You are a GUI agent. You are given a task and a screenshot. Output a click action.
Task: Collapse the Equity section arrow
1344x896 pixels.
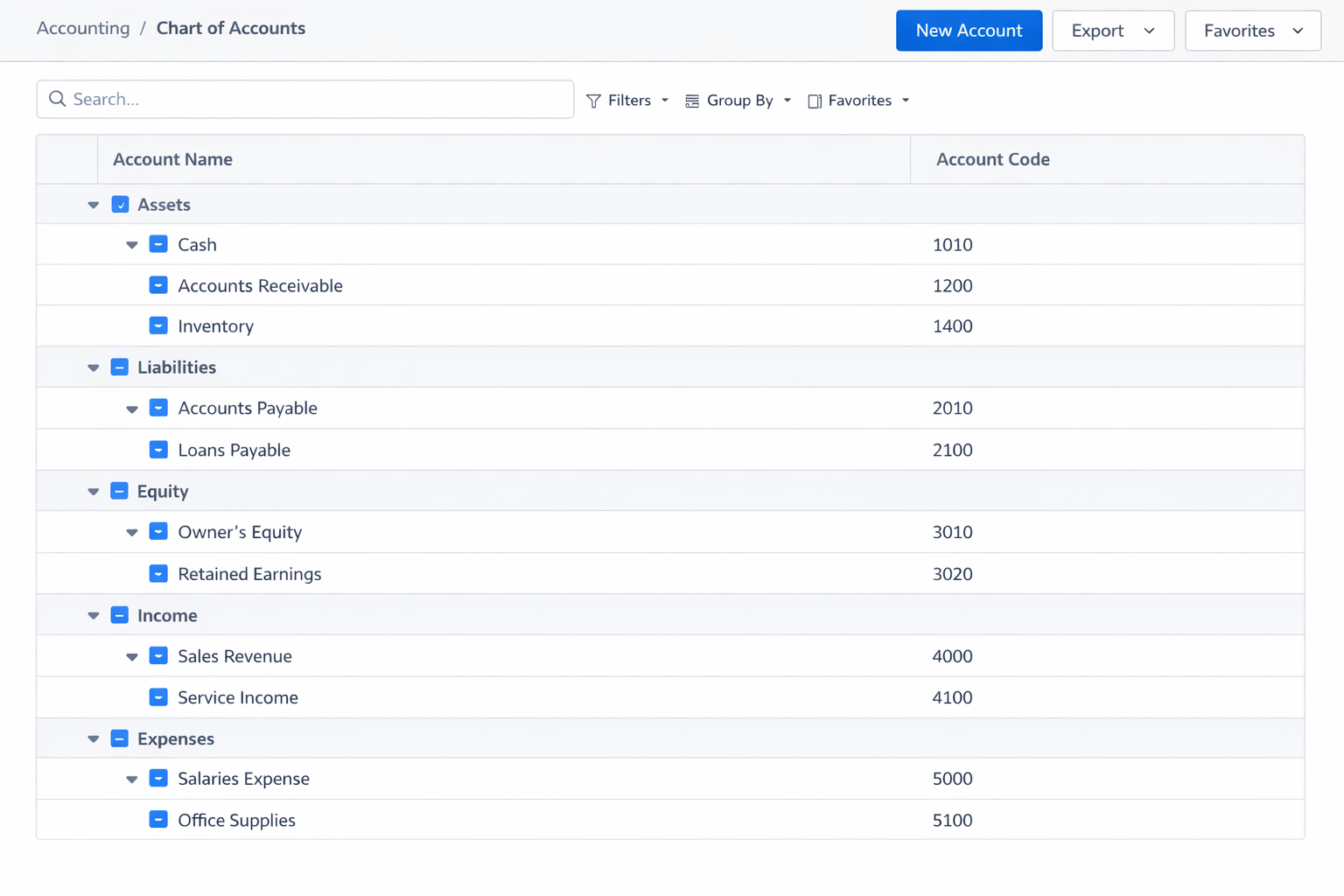tap(93, 491)
